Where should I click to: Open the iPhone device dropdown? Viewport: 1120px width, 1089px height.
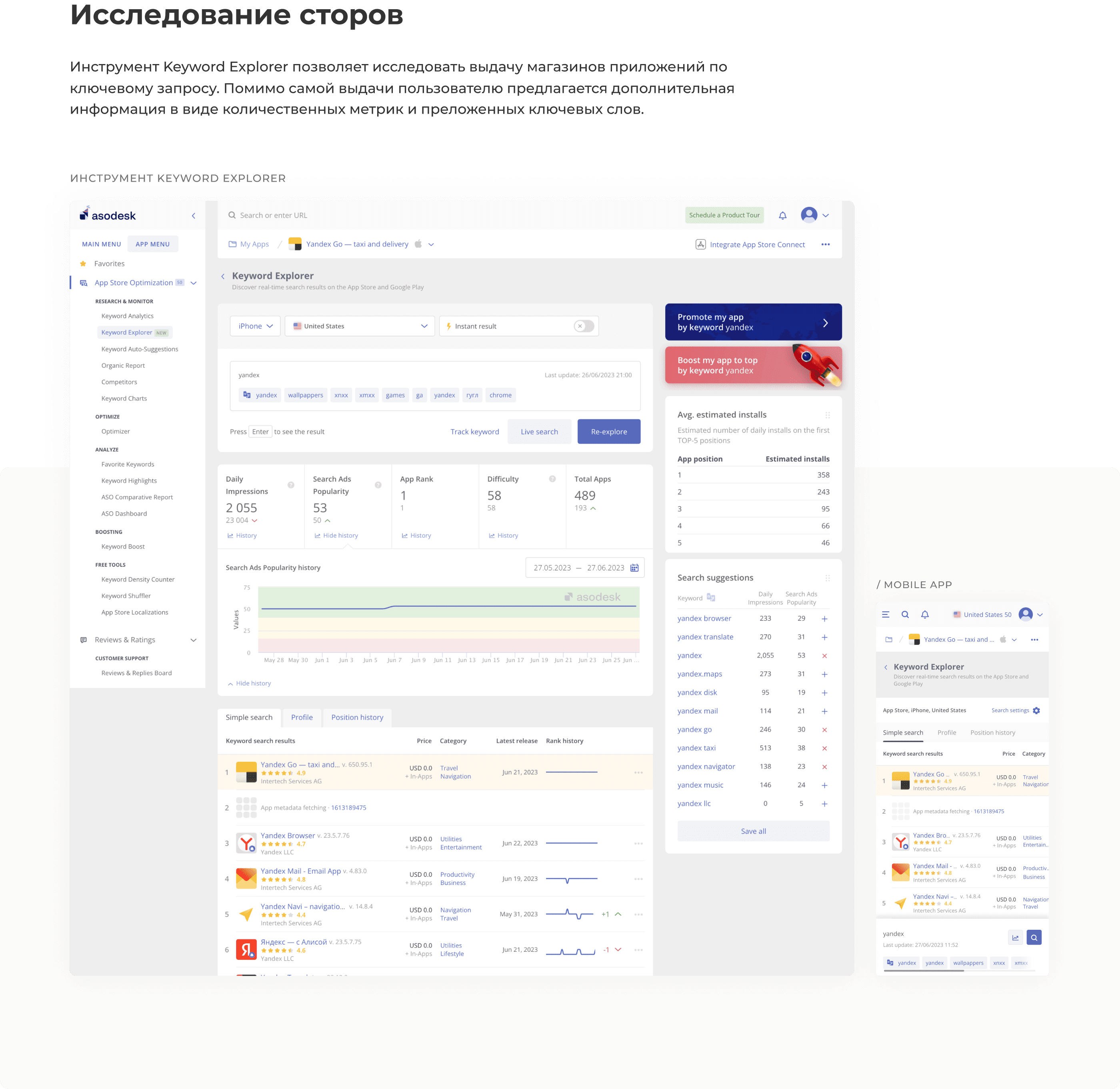tap(255, 326)
